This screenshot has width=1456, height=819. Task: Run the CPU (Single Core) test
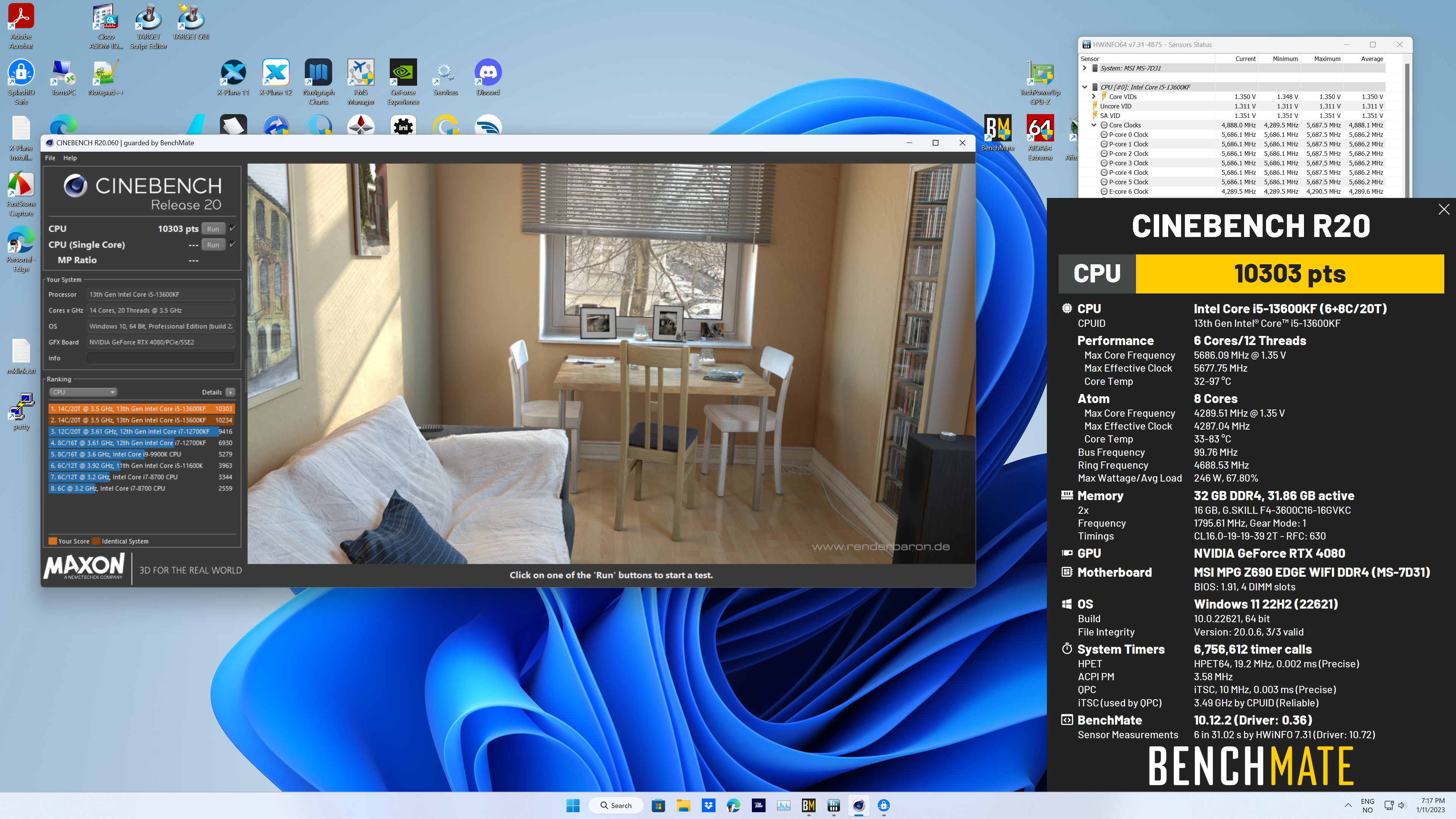[213, 244]
